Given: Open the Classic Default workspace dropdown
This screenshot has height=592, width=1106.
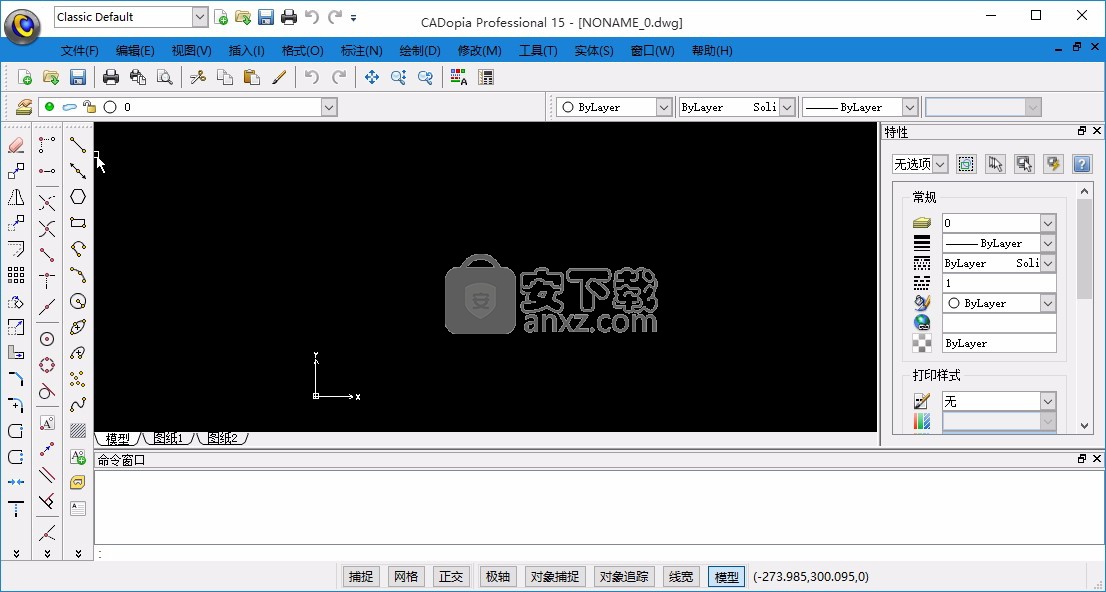Looking at the screenshot, I should 200,17.
